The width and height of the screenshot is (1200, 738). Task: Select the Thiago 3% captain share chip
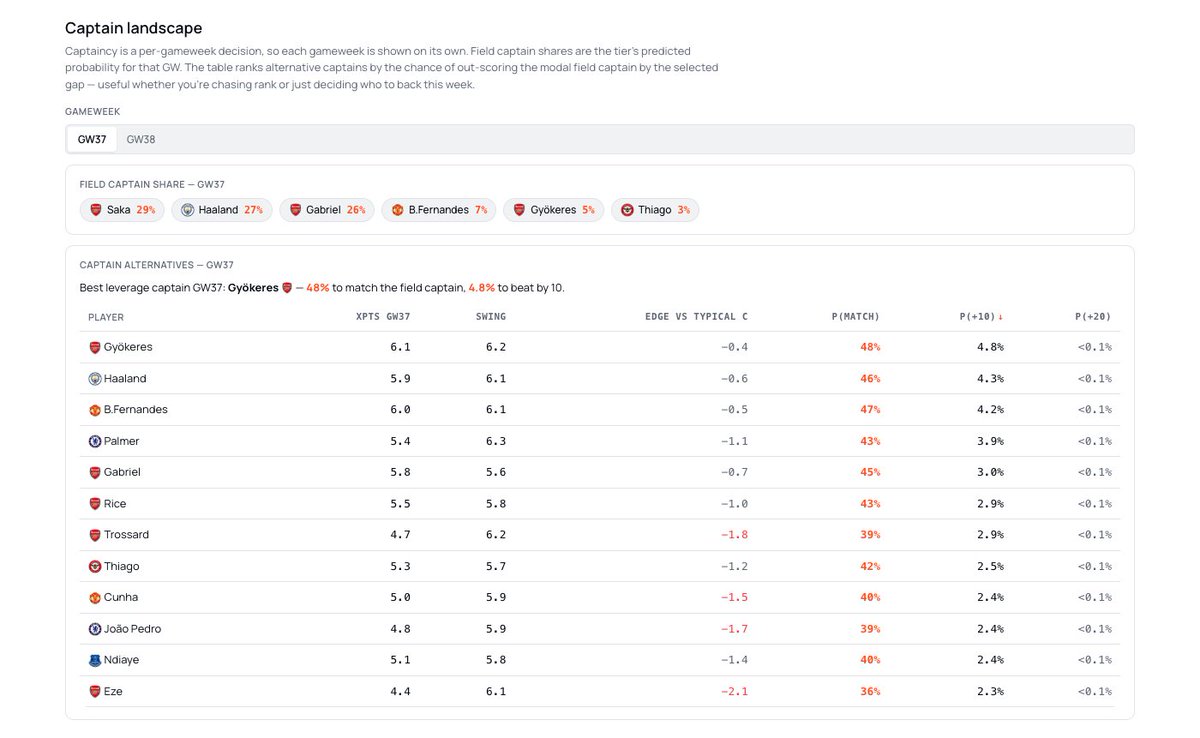point(655,210)
